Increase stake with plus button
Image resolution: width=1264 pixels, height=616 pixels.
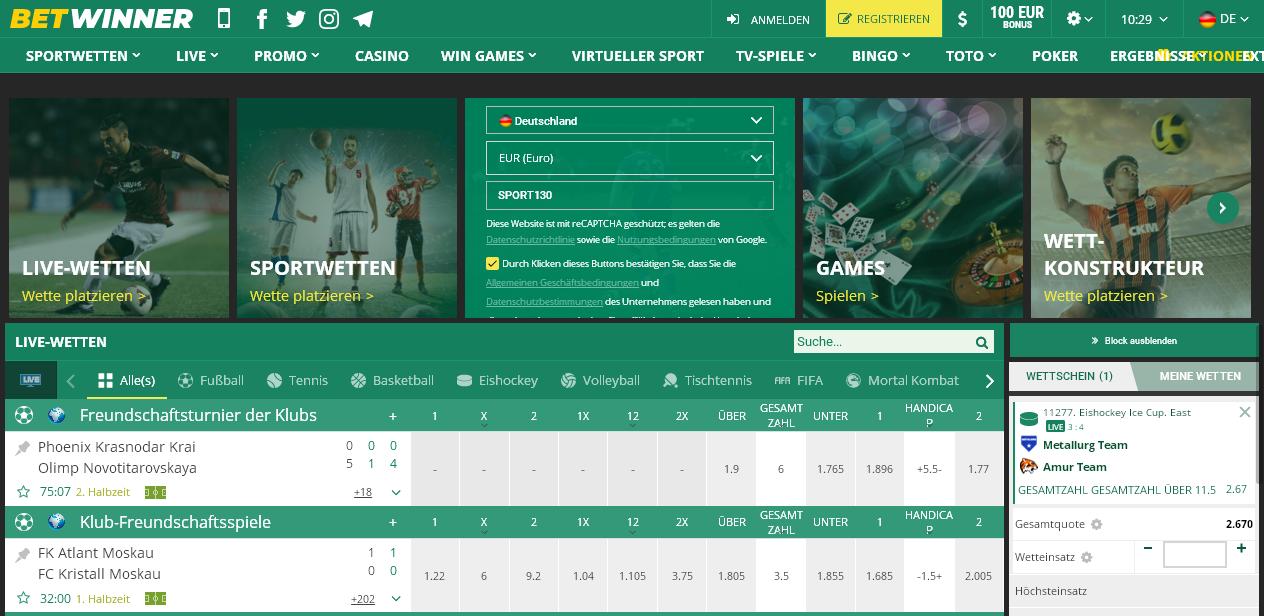point(1241,549)
